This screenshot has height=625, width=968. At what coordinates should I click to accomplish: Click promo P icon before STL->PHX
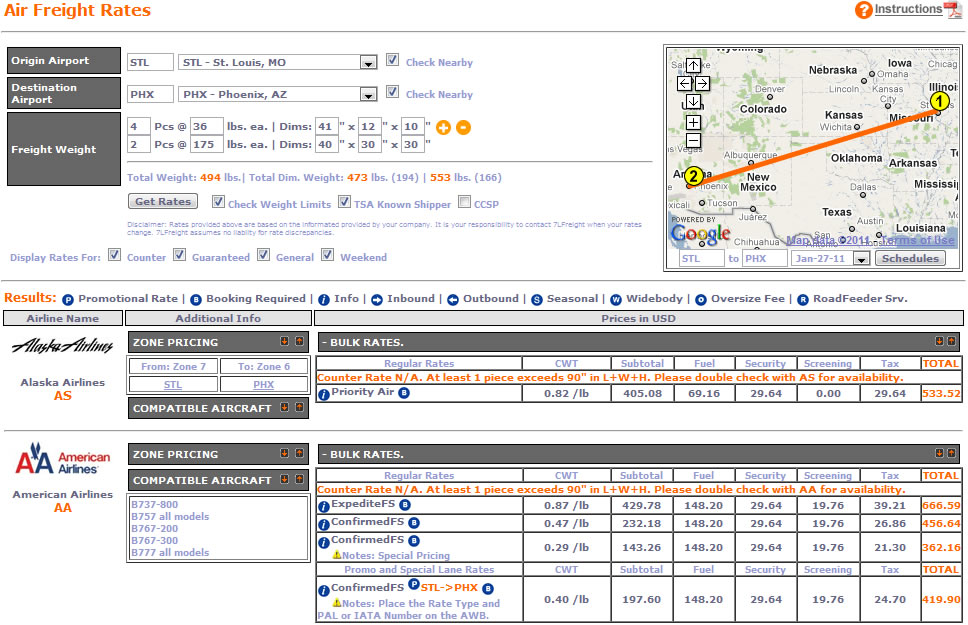pos(414,584)
